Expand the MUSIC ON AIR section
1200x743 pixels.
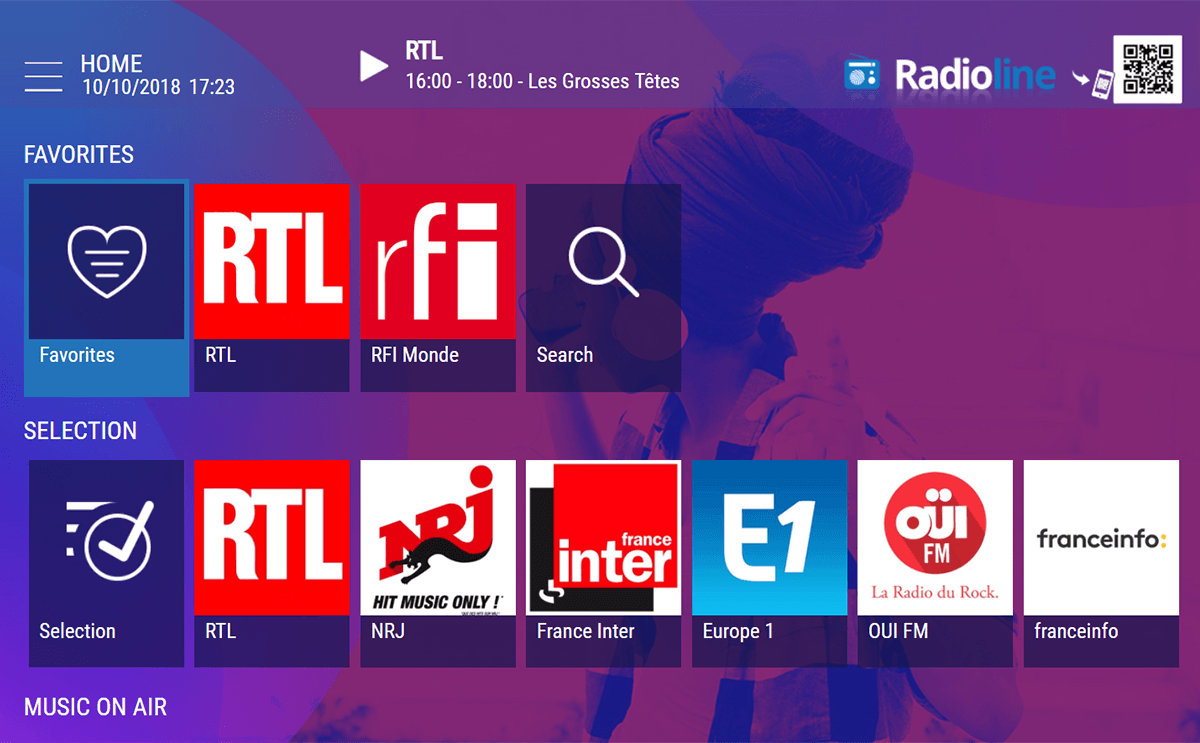point(95,707)
